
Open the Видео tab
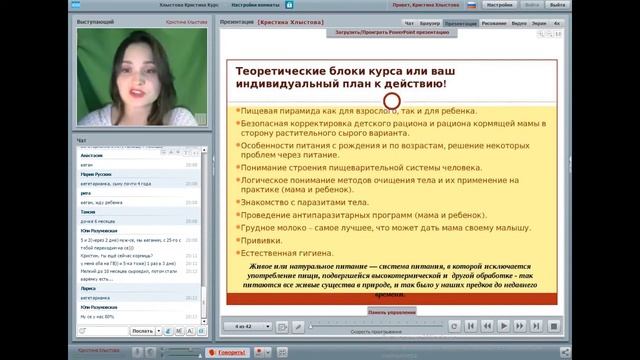pyautogui.click(x=519, y=23)
